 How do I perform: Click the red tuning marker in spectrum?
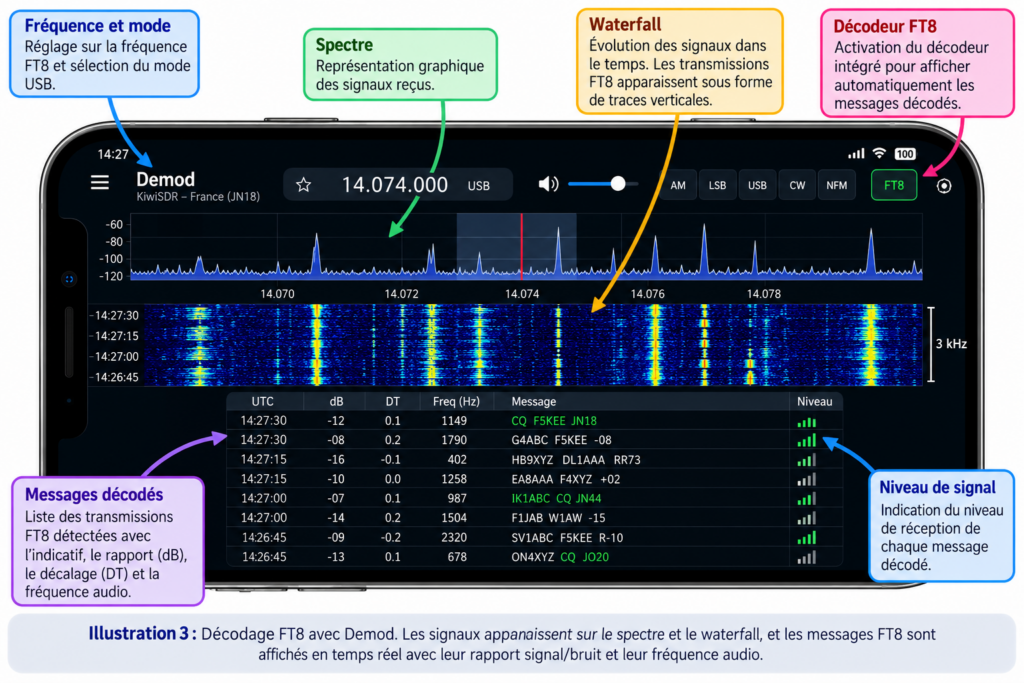(521, 246)
